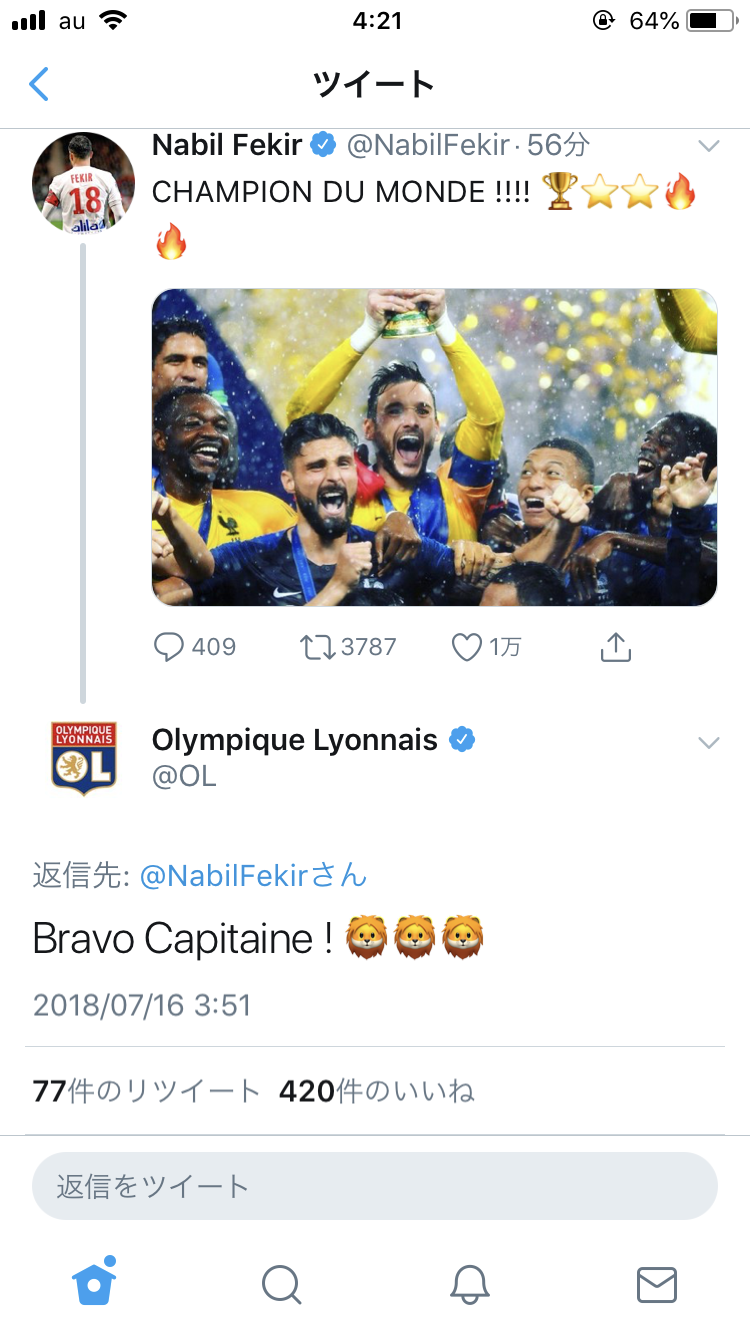Open the World Cup celebration photo
Viewport: 750px width, 1334px height.
pyautogui.click(x=434, y=447)
